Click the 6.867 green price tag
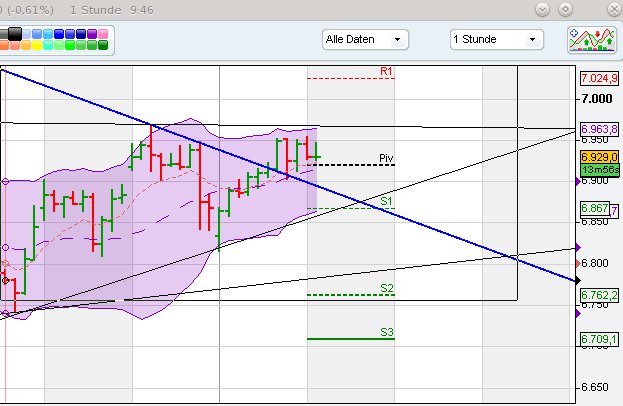623x406 pixels. [594, 208]
